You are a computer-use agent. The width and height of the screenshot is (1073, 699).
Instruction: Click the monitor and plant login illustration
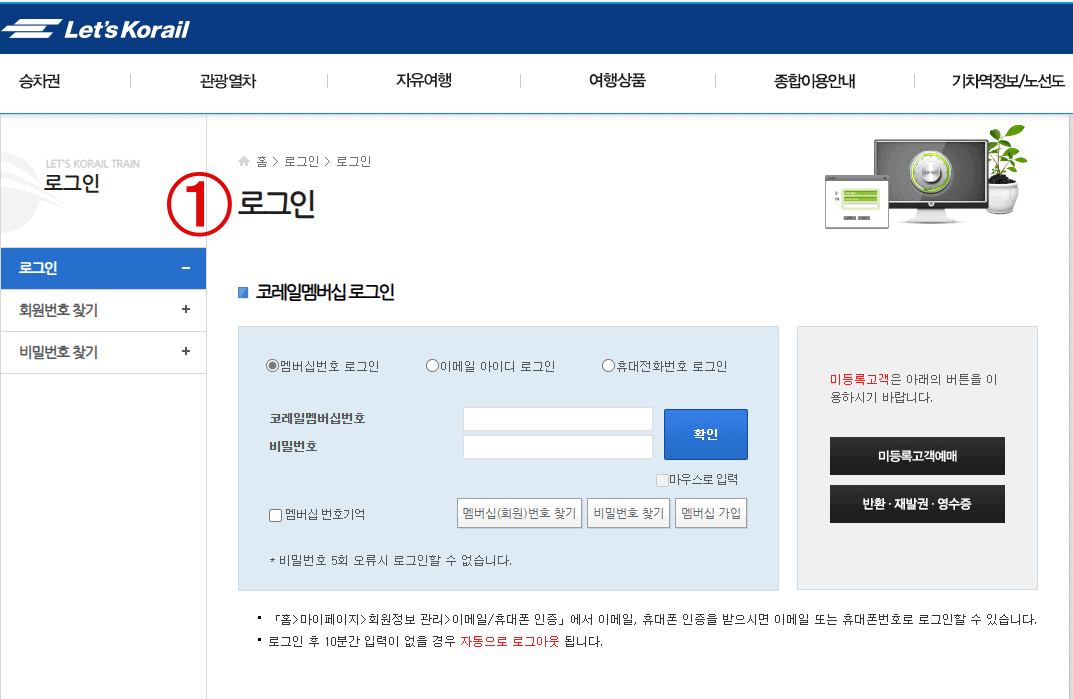926,177
